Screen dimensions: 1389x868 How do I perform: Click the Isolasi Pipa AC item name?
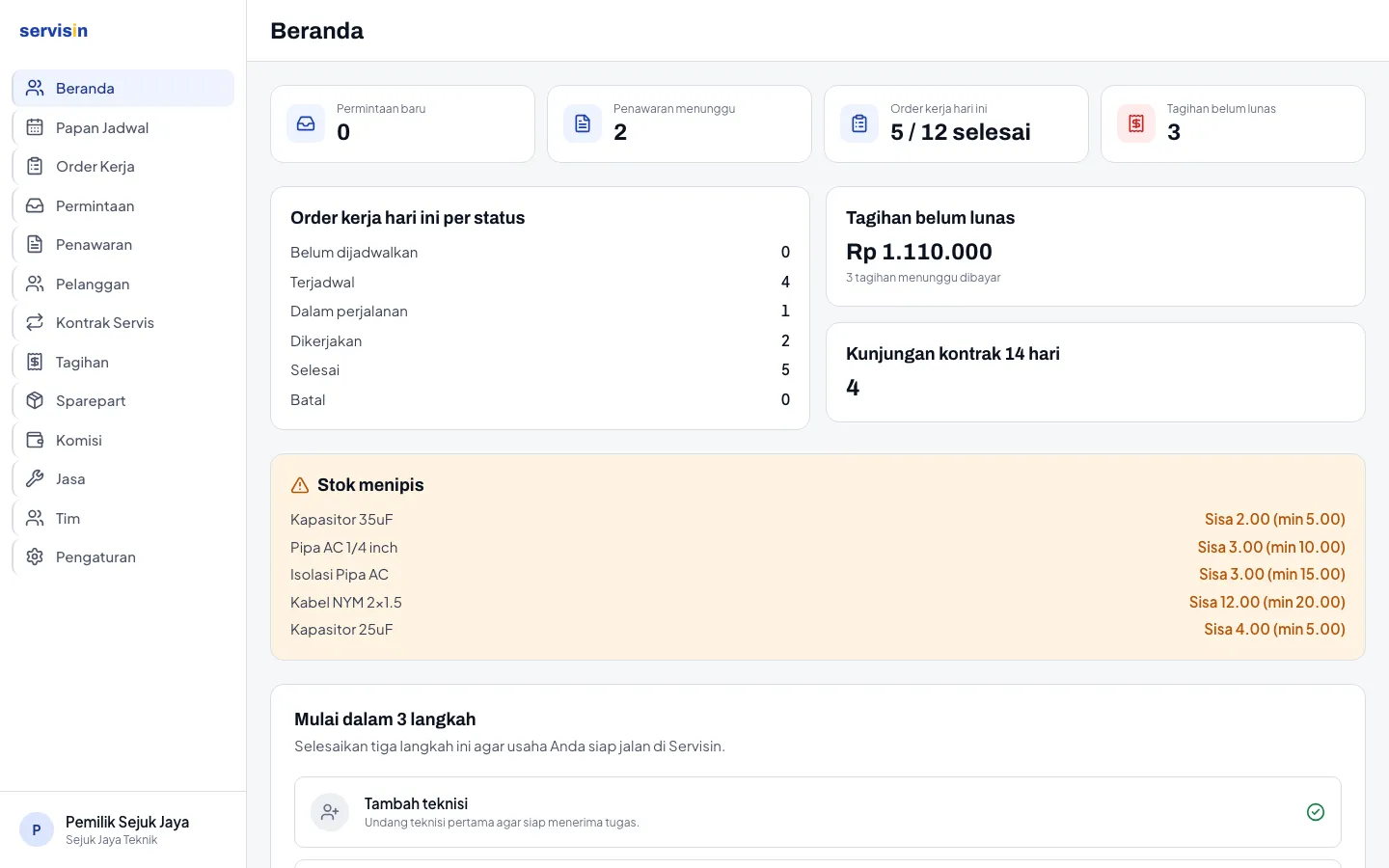pyautogui.click(x=340, y=575)
